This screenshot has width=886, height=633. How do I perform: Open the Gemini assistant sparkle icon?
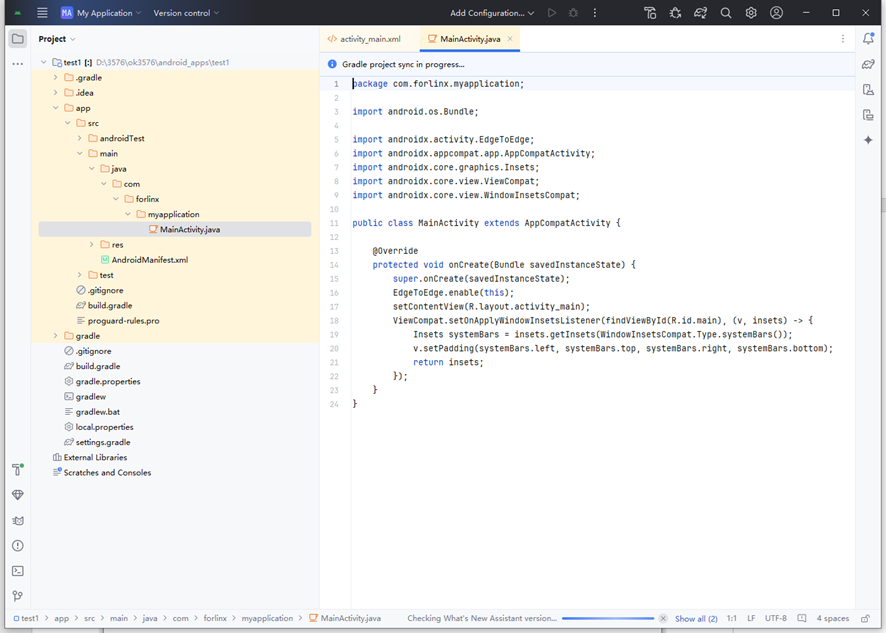868,140
